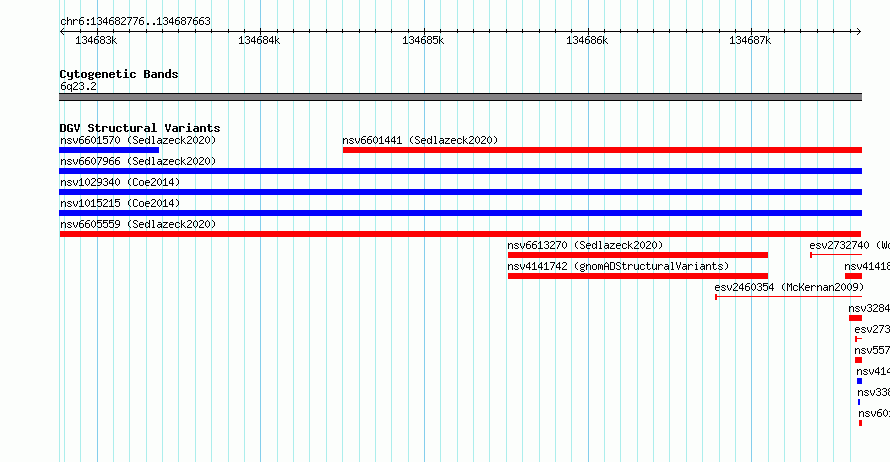The image size is (890, 462).
Task: Click the 134684k ruler mark
Action: click(x=259, y=40)
